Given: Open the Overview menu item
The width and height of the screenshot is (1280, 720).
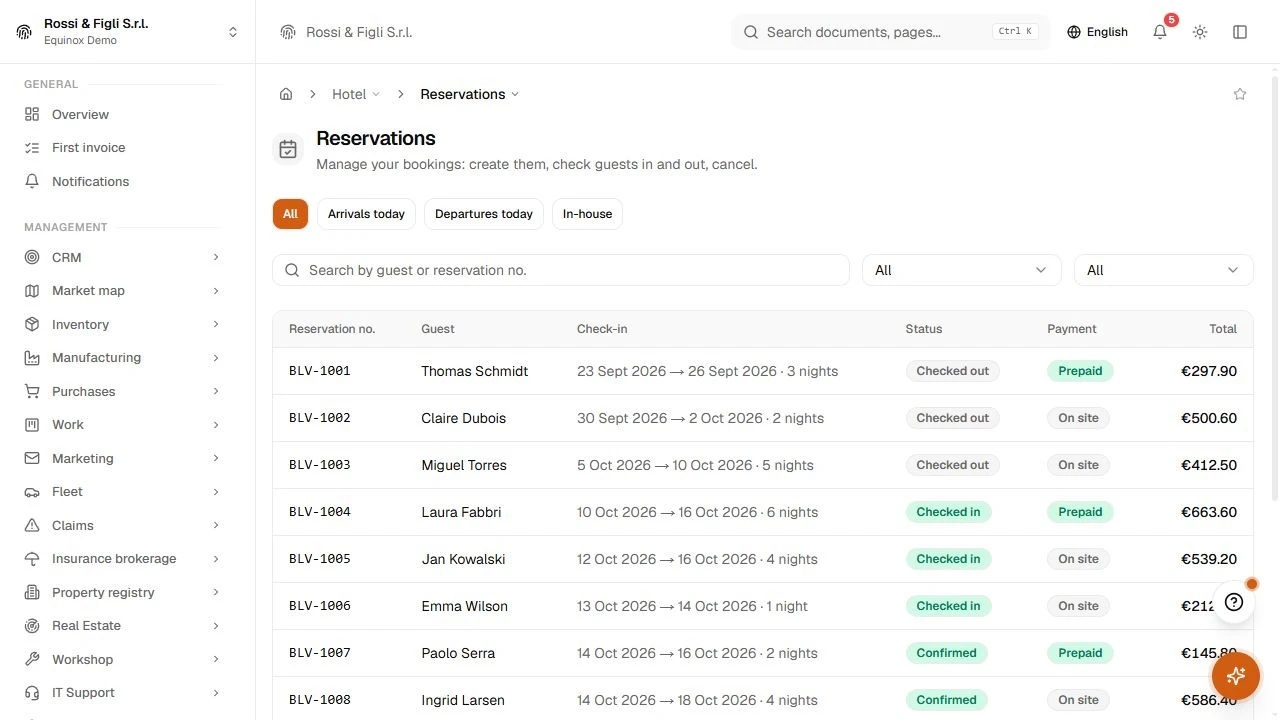Looking at the screenshot, I should 122,114.
